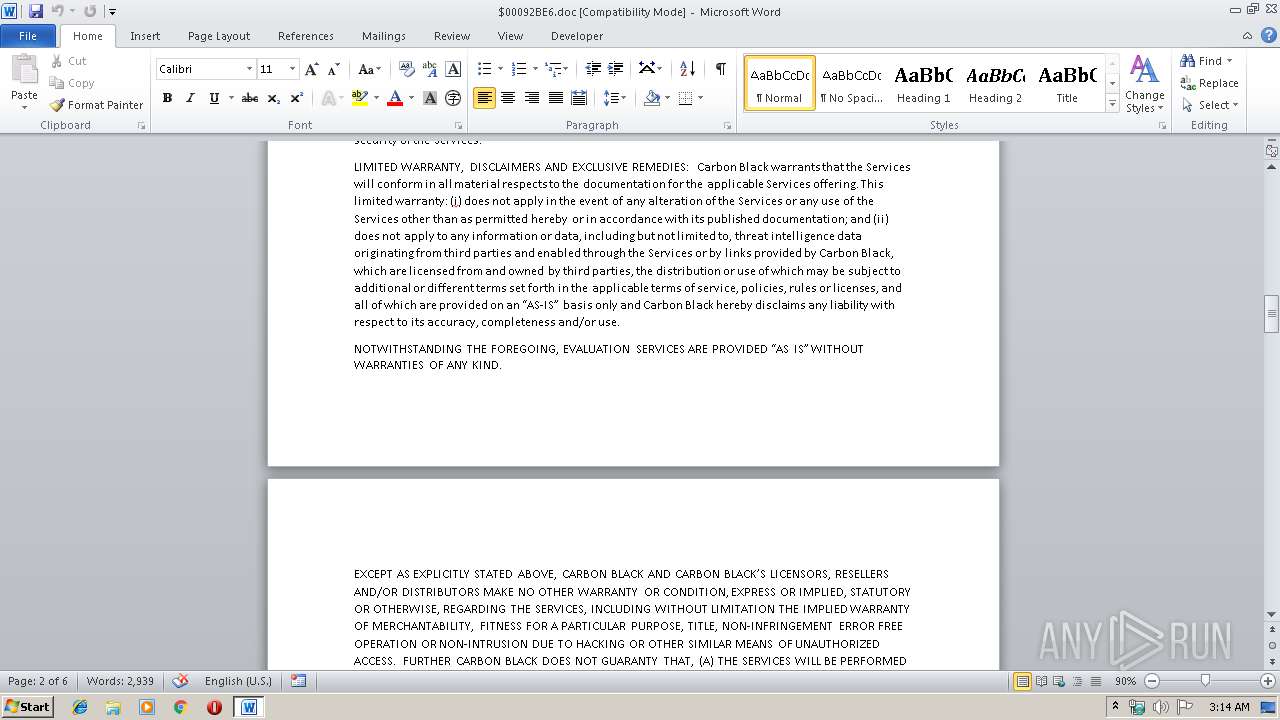
Task: Click the vertical scrollbar thumb
Action: click(1272, 314)
